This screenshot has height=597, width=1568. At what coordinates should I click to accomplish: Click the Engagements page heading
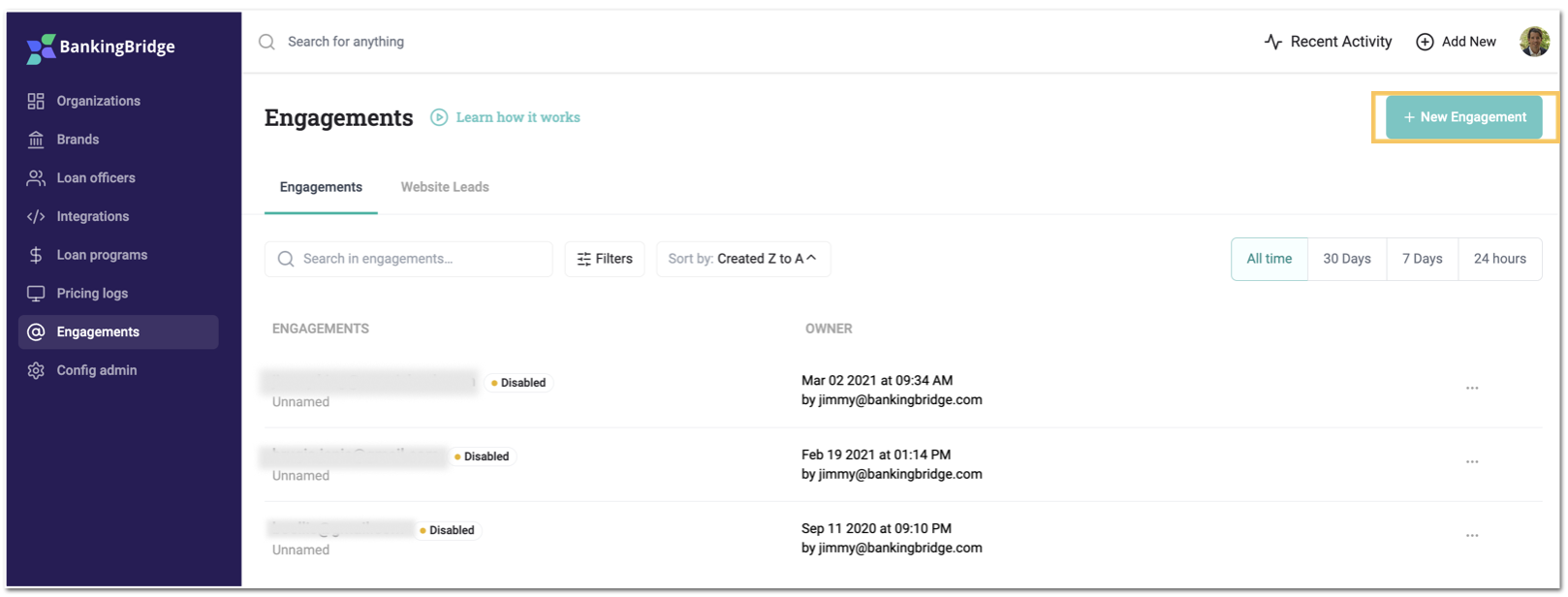(x=339, y=117)
